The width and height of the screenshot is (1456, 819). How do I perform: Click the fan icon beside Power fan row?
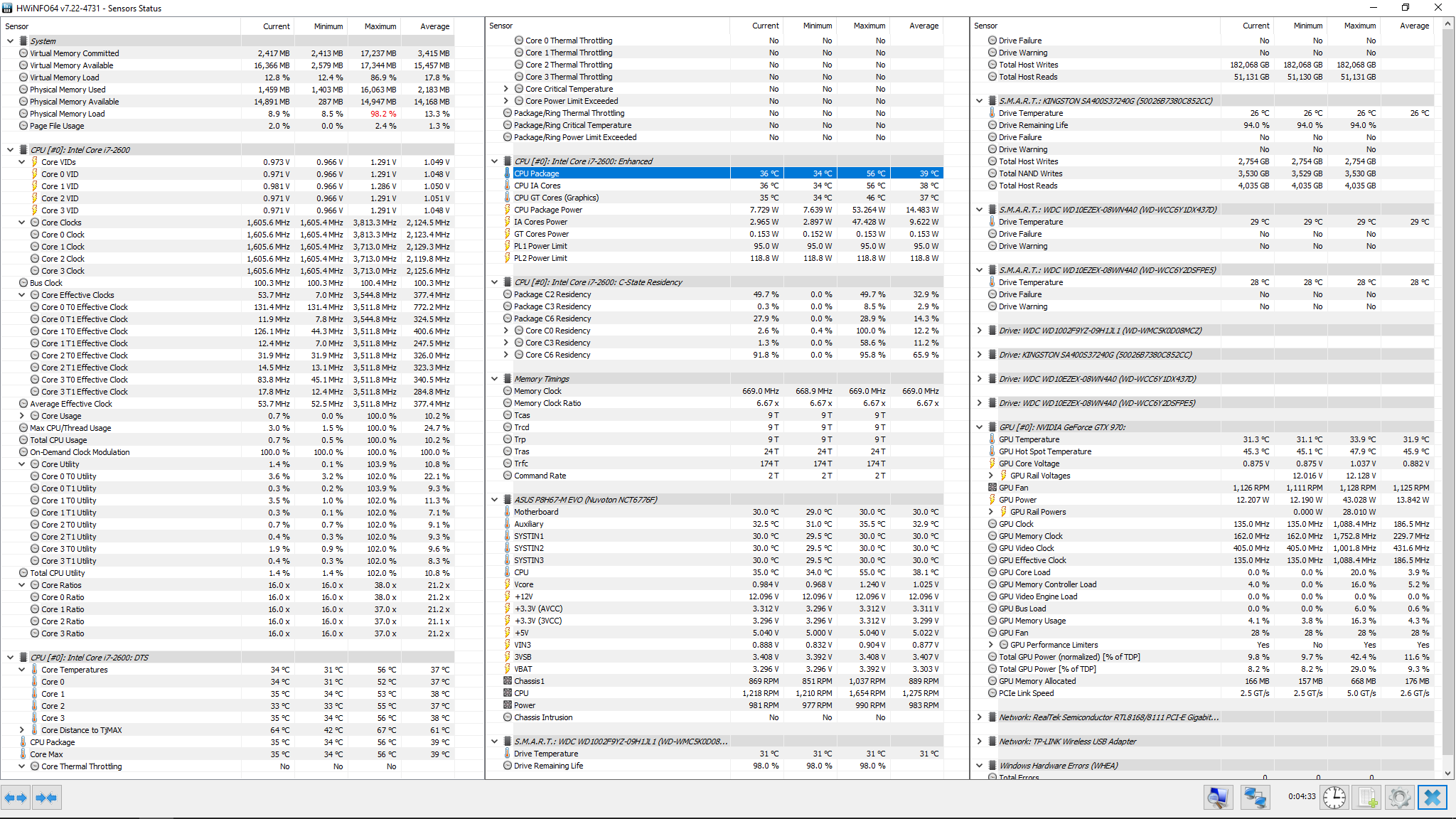coord(508,705)
